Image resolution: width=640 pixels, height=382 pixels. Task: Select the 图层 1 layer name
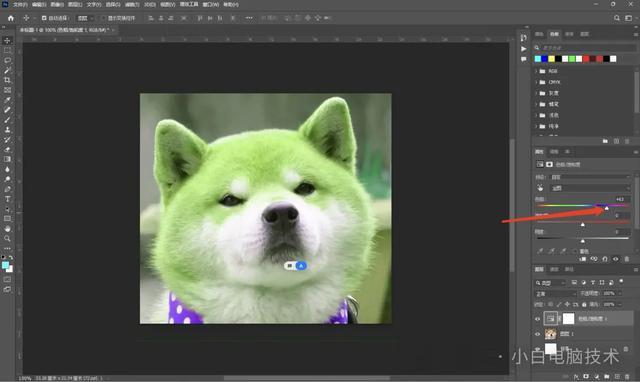coord(567,334)
